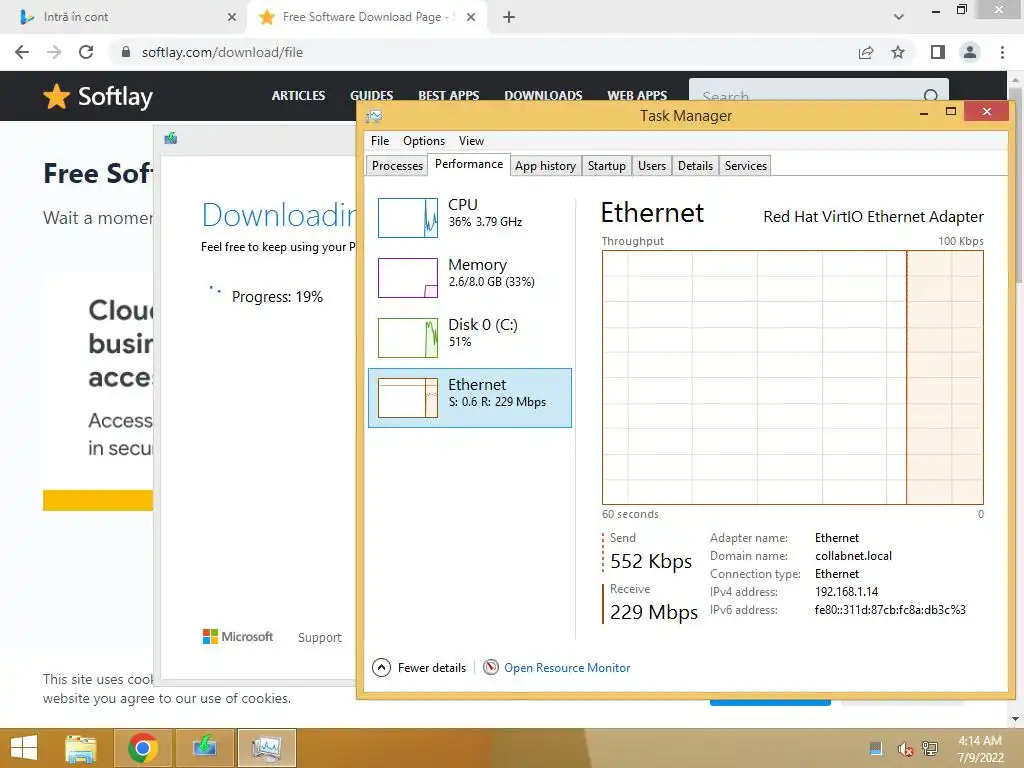Click the magnifier icon in Softlay search
The width and height of the screenshot is (1024, 768).
coord(931,96)
